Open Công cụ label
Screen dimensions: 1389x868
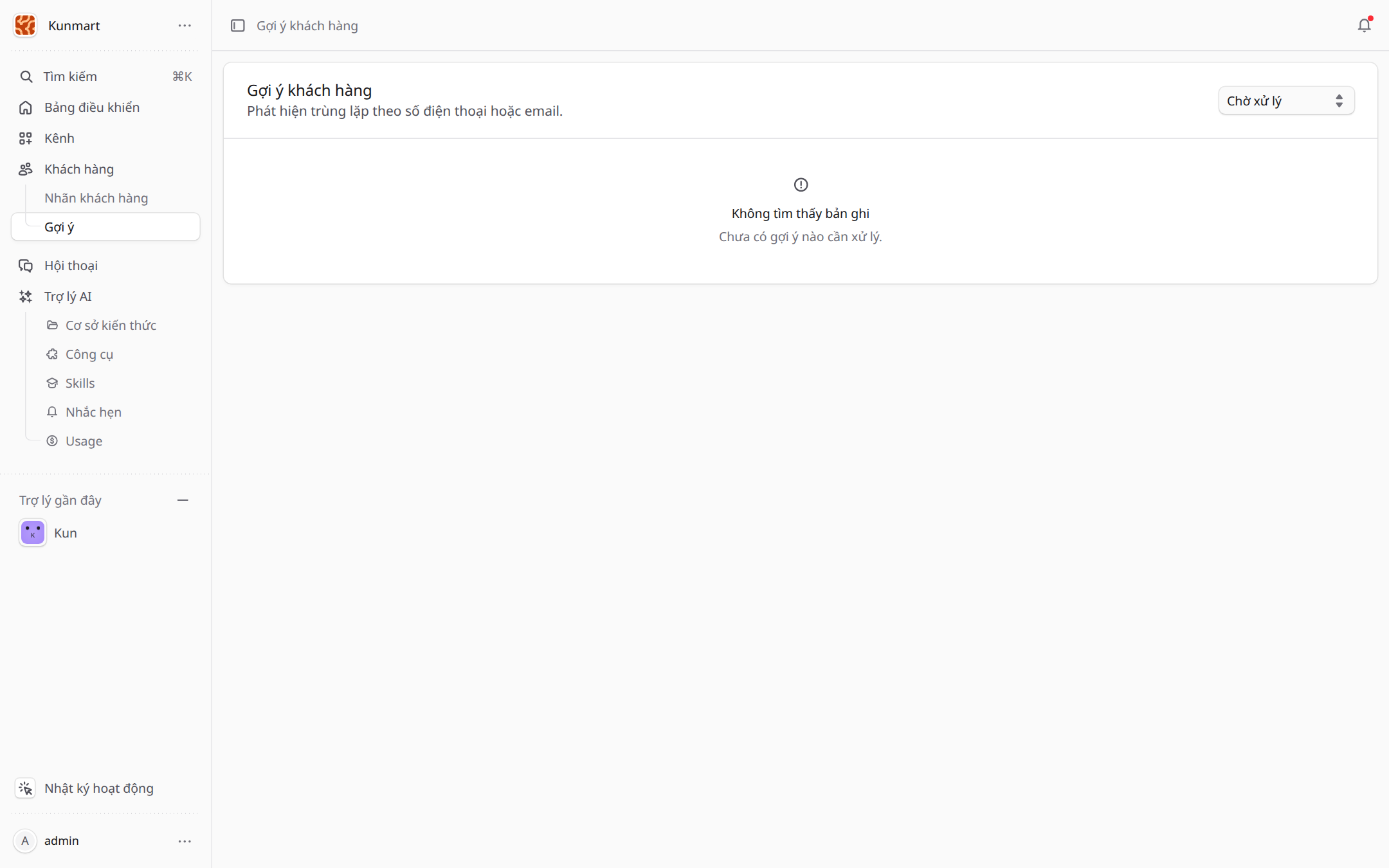coord(89,354)
